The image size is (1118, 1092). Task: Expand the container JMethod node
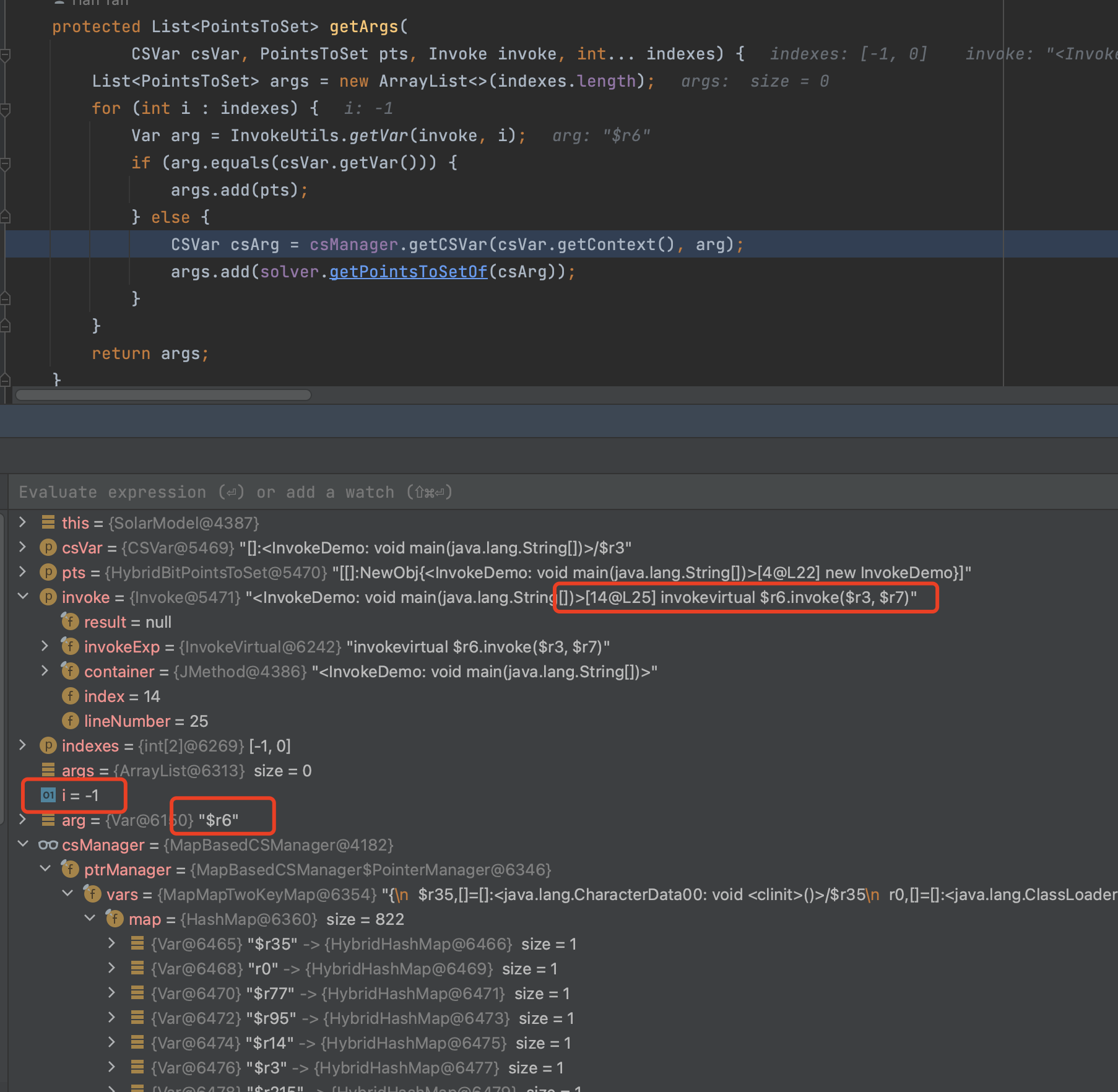click(45, 670)
